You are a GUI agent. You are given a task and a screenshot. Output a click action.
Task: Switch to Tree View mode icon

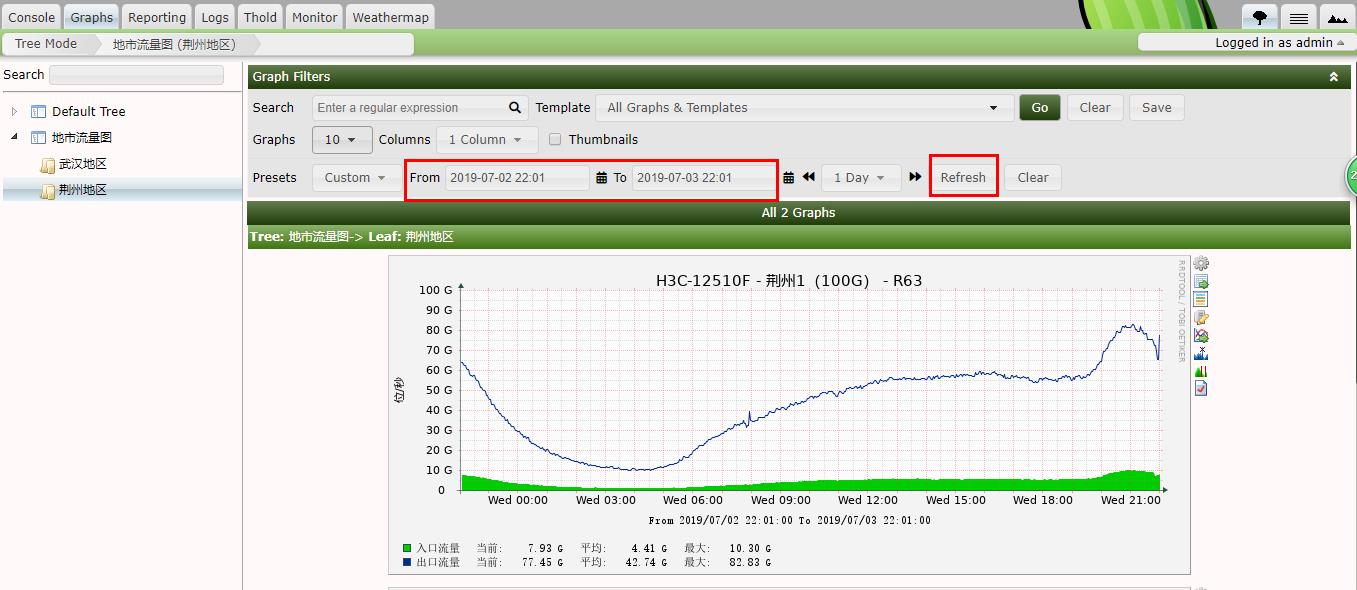tap(1259, 17)
